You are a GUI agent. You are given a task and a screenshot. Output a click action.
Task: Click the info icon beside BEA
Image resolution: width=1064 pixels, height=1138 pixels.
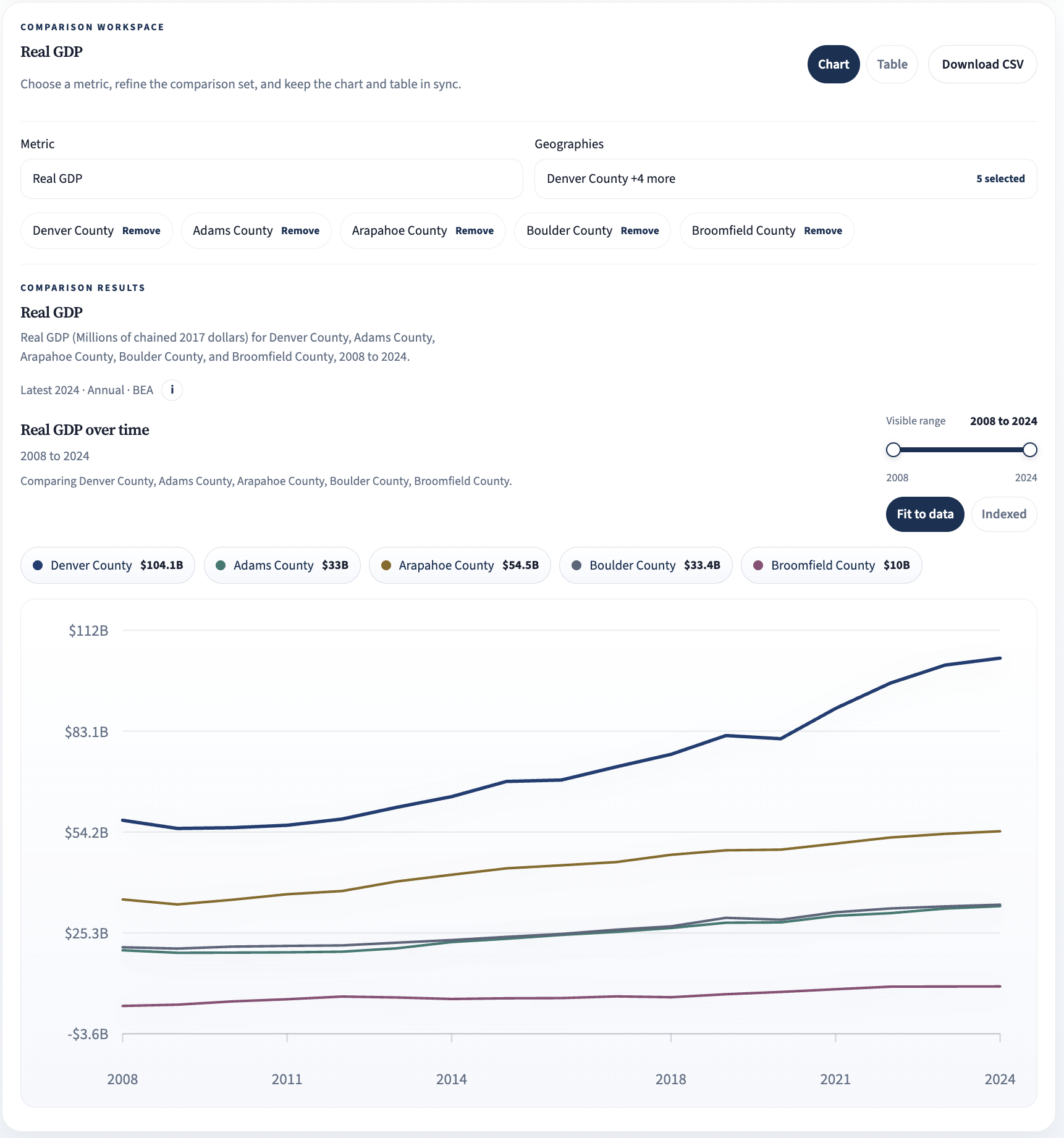(172, 390)
